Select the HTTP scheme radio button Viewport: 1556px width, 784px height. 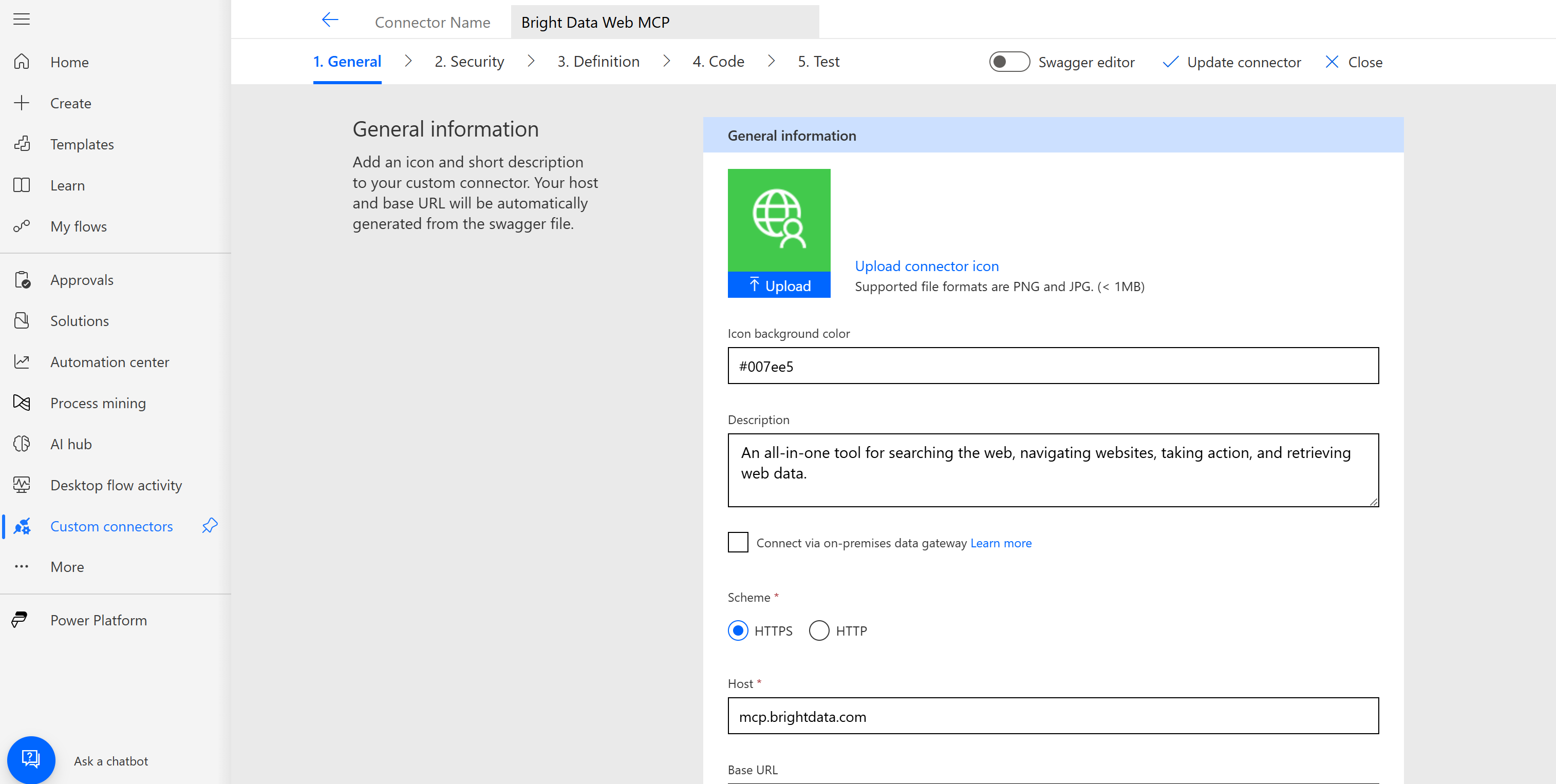pyautogui.click(x=819, y=630)
